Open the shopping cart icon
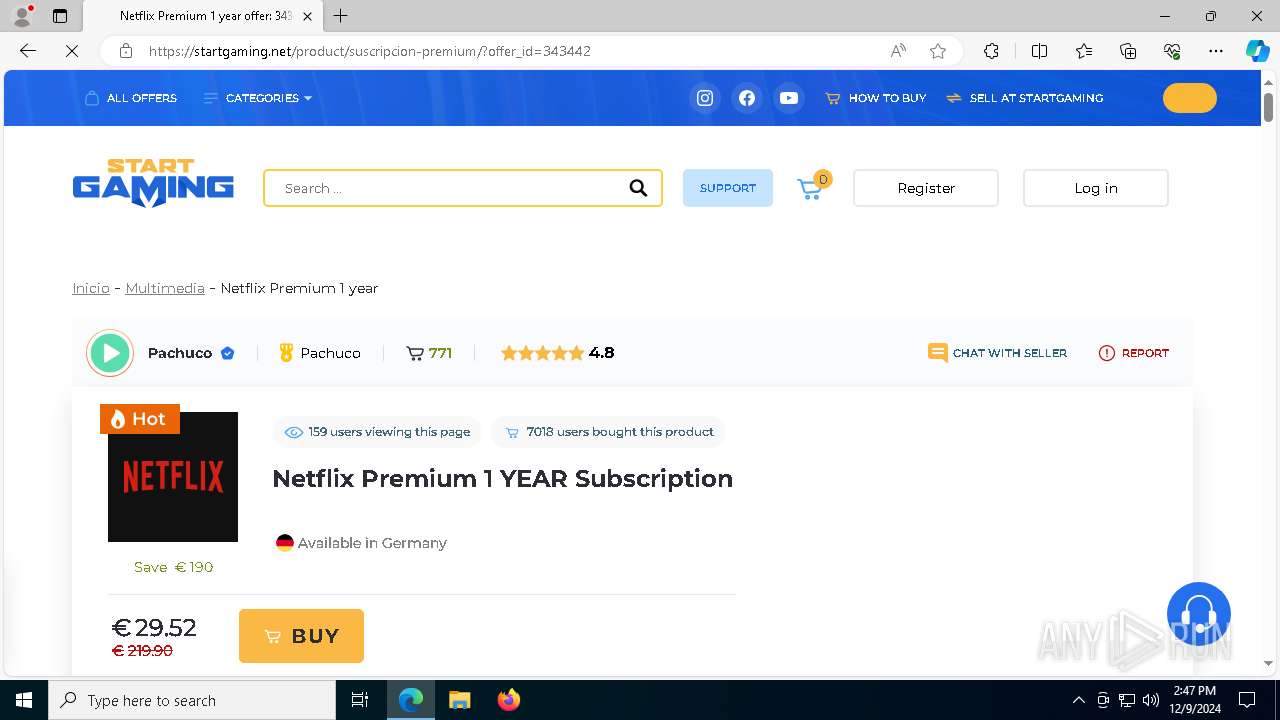This screenshot has height=720, width=1280. [811, 188]
